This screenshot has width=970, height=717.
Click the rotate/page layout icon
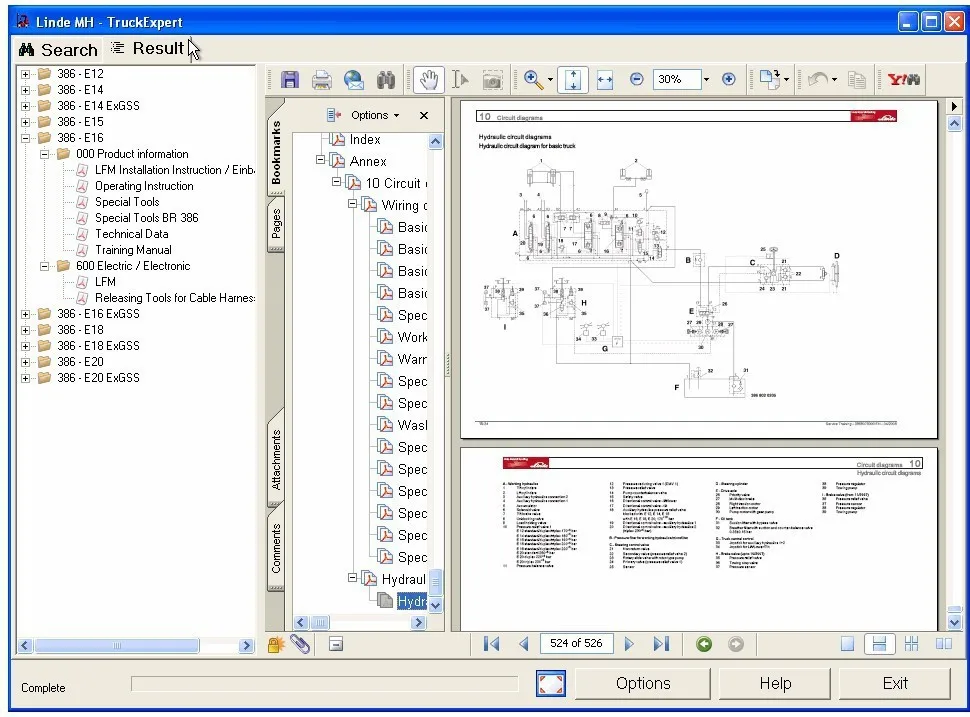click(x=770, y=79)
